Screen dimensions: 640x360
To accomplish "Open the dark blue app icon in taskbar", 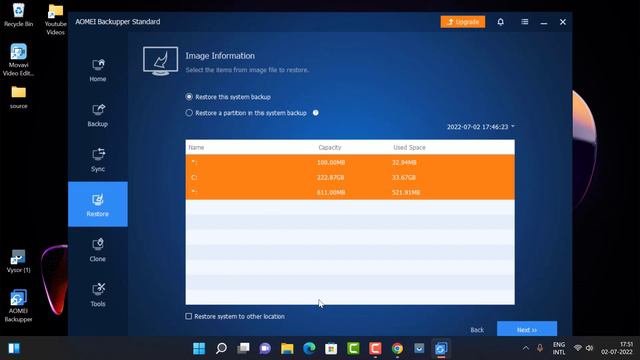I will point(419,348).
